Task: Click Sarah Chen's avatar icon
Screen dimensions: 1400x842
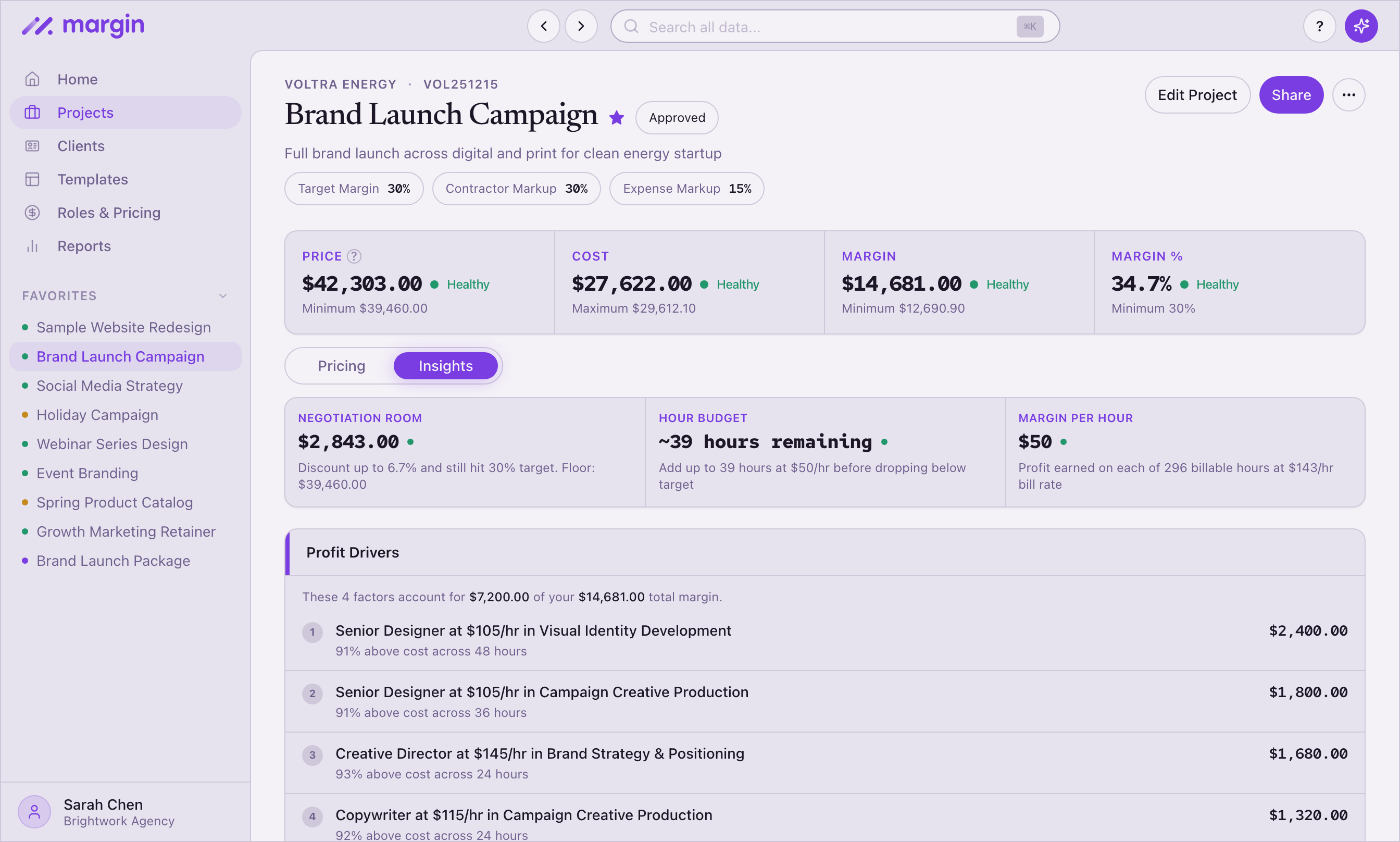Action: pos(34,812)
